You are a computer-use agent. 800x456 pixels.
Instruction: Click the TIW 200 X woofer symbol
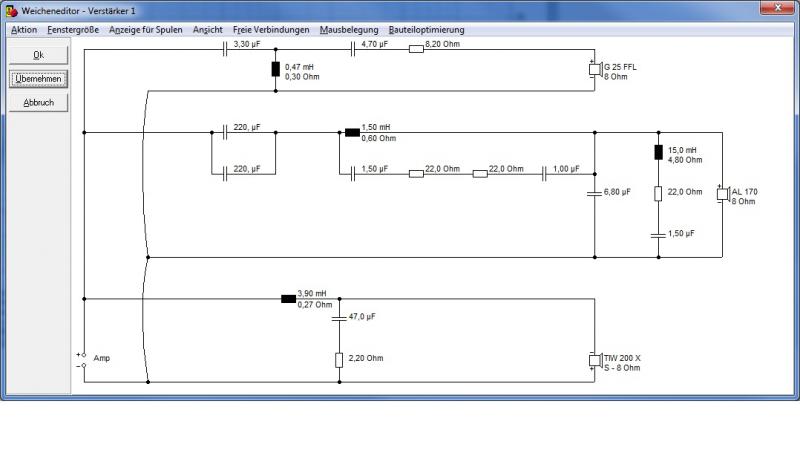[594, 361]
